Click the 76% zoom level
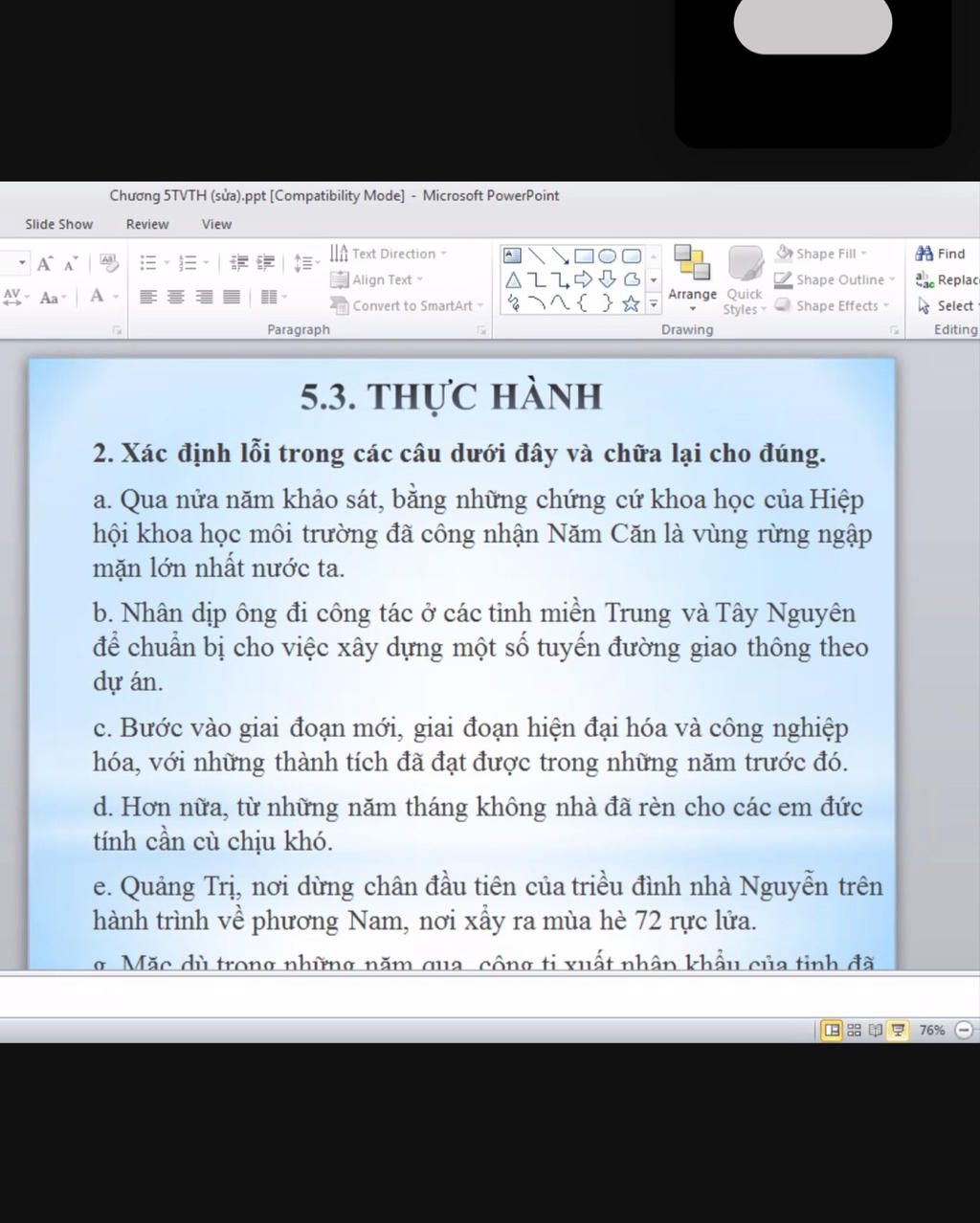Screen dimensions: 980x1223 click(x=932, y=1030)
